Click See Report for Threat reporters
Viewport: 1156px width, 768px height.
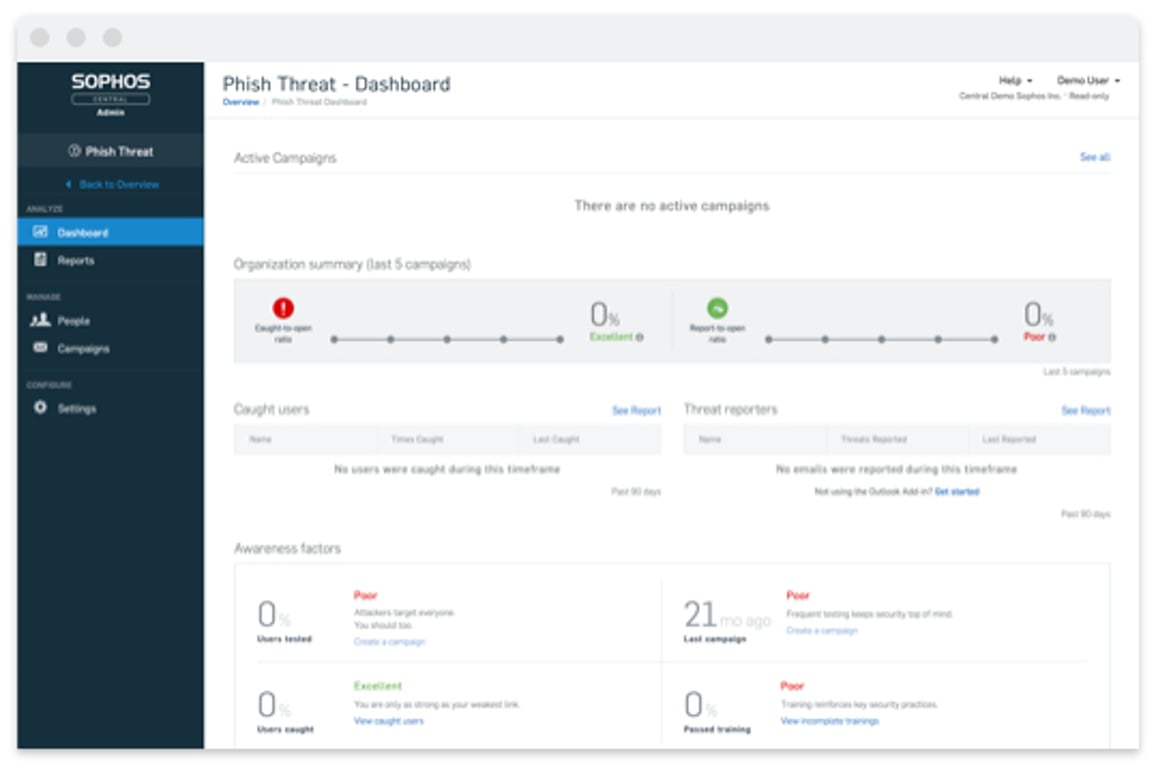[x=1086, y=411]
